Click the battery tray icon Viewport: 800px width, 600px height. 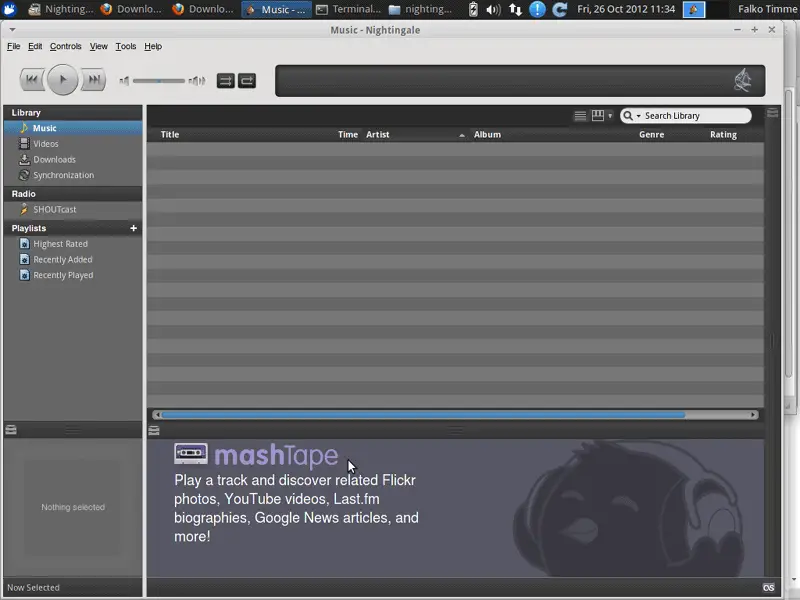[x=473, y=9]
